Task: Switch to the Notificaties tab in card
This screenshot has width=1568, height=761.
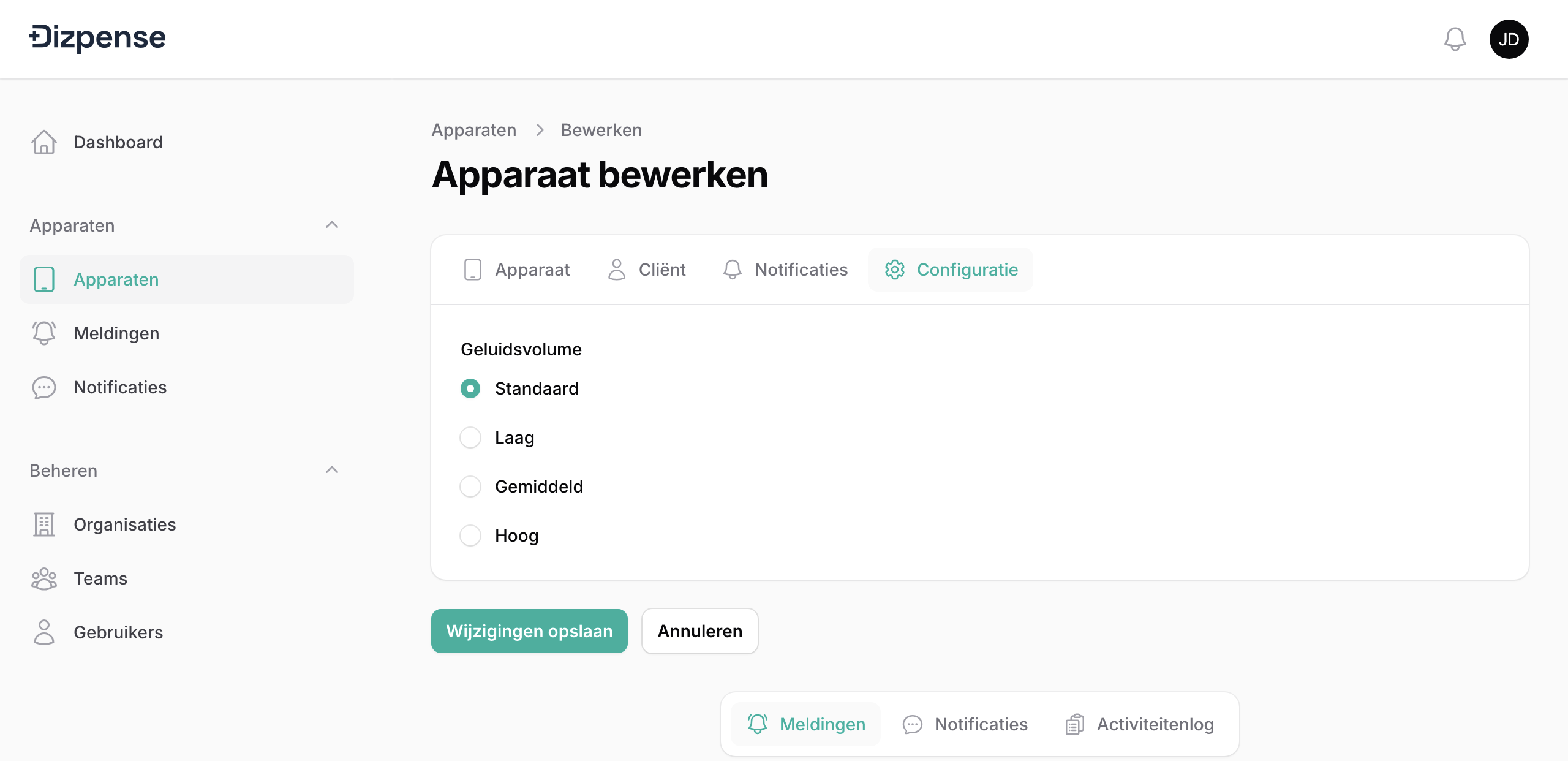Action: [x=786, y=270]
